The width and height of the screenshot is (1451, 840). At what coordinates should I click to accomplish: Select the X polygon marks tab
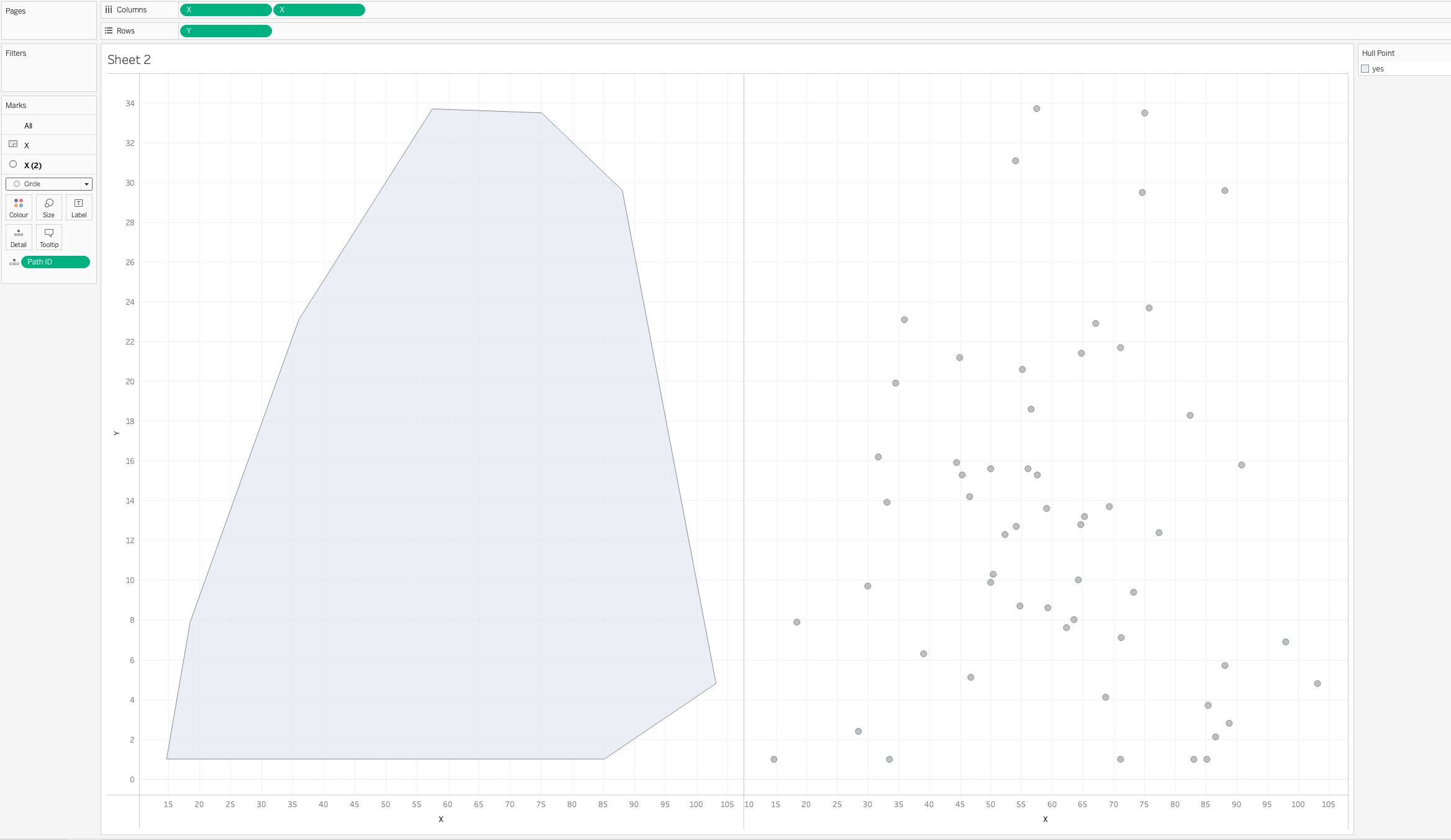pyautogui.click(x=27, y=145)
